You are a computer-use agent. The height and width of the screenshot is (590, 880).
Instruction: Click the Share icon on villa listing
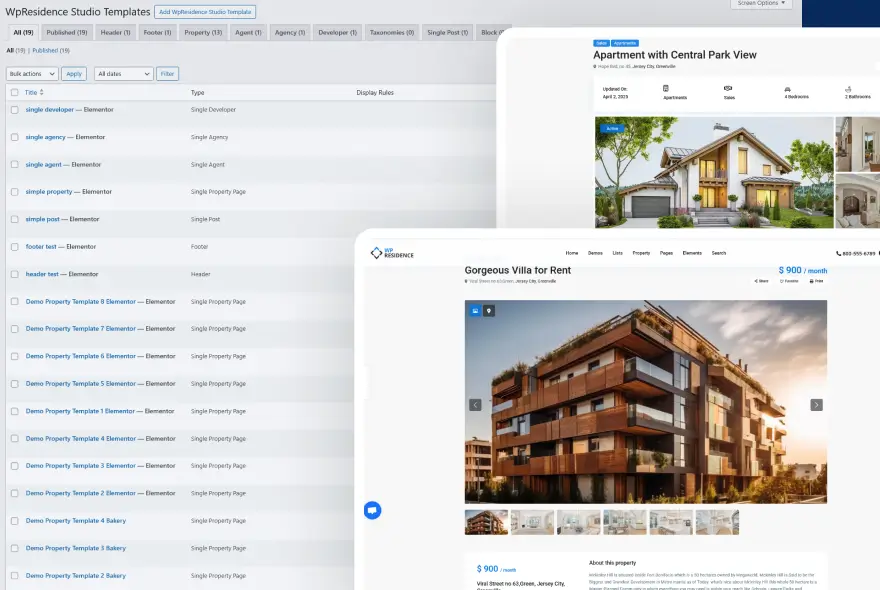click(x=756, y=281)
